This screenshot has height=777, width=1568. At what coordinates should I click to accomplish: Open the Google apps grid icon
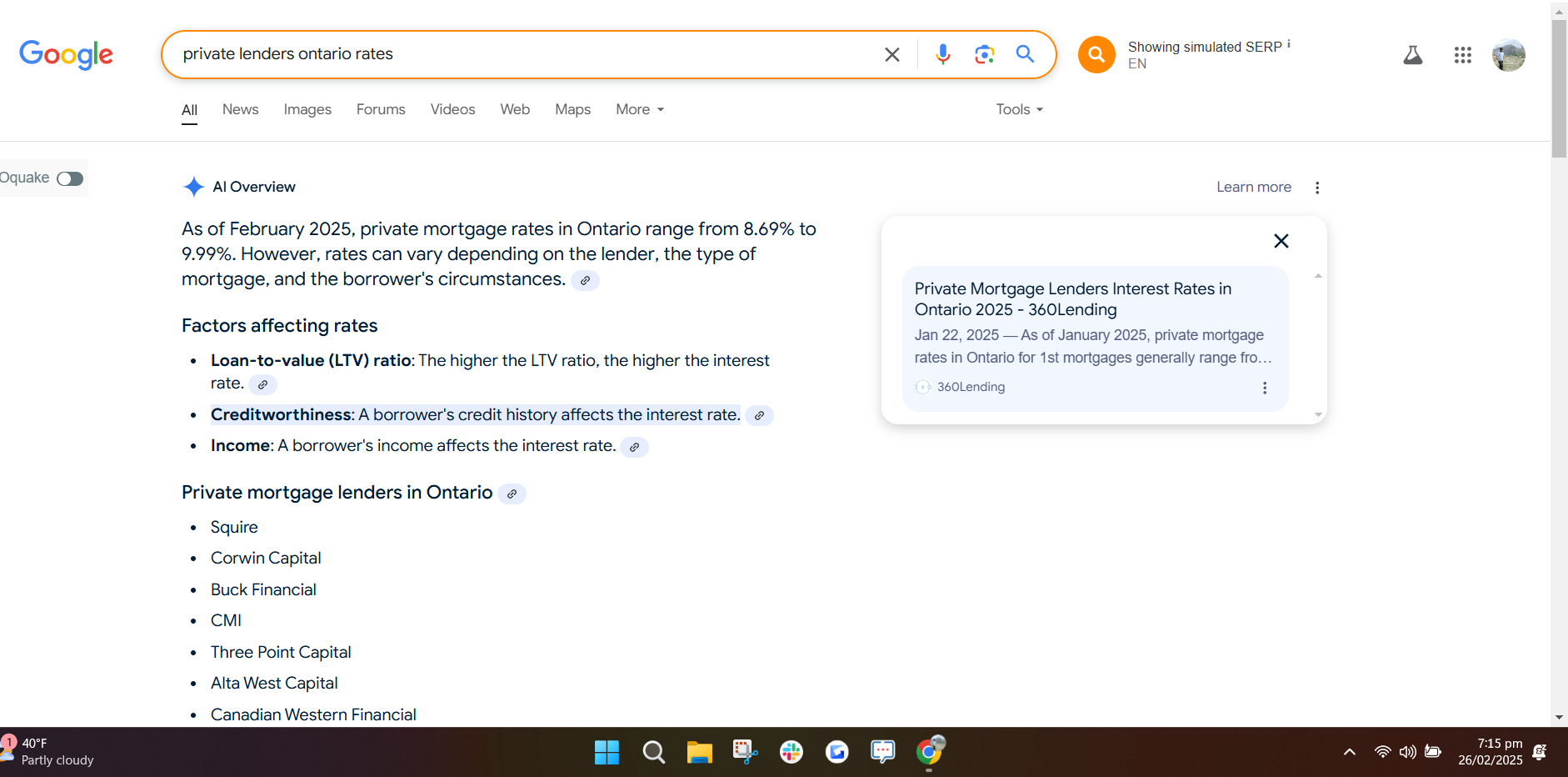pos(1462,55)
